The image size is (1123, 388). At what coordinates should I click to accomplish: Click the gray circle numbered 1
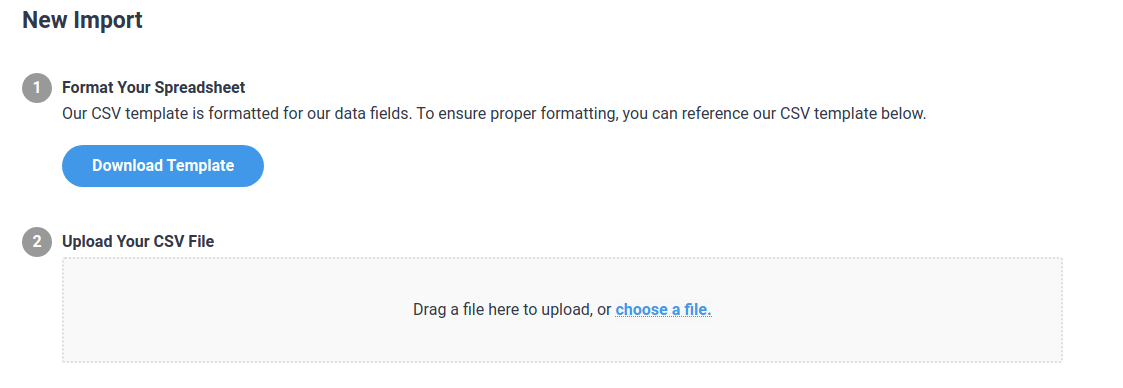(x=37, y=88)
